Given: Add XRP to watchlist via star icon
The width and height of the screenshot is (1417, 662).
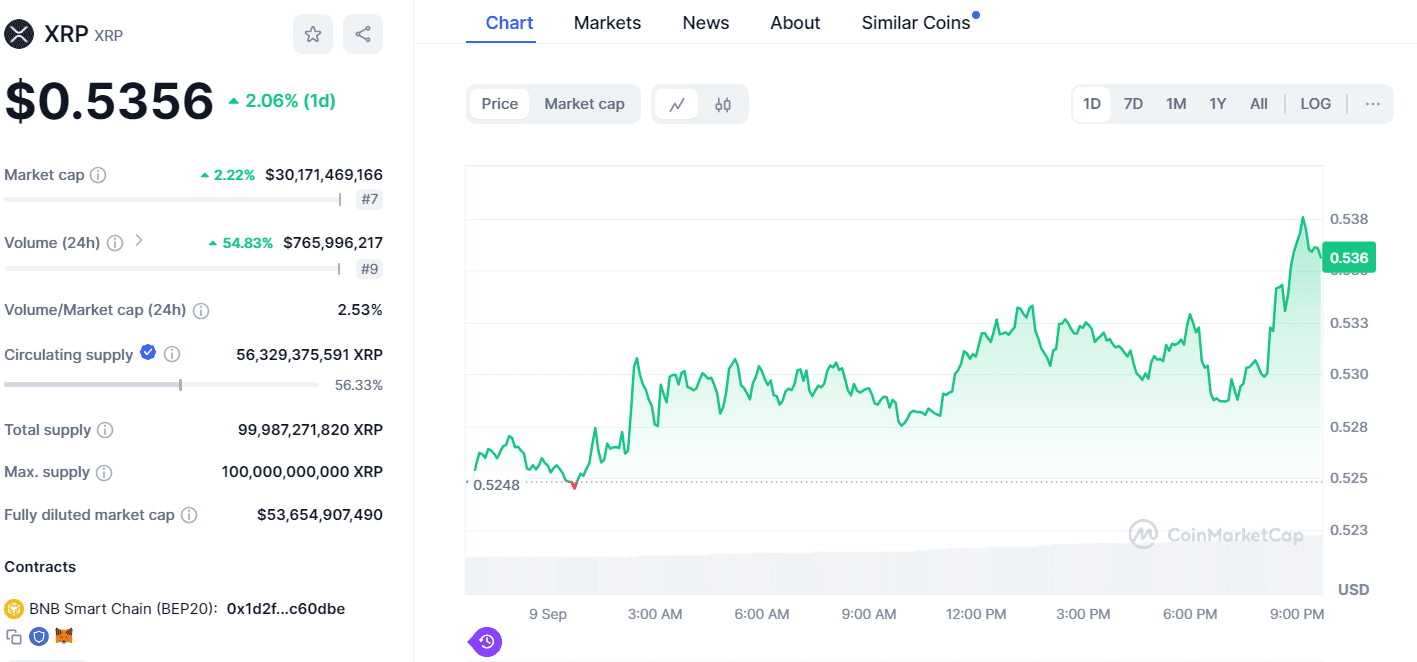Looking at the screenshot, I should coord(312,33).
